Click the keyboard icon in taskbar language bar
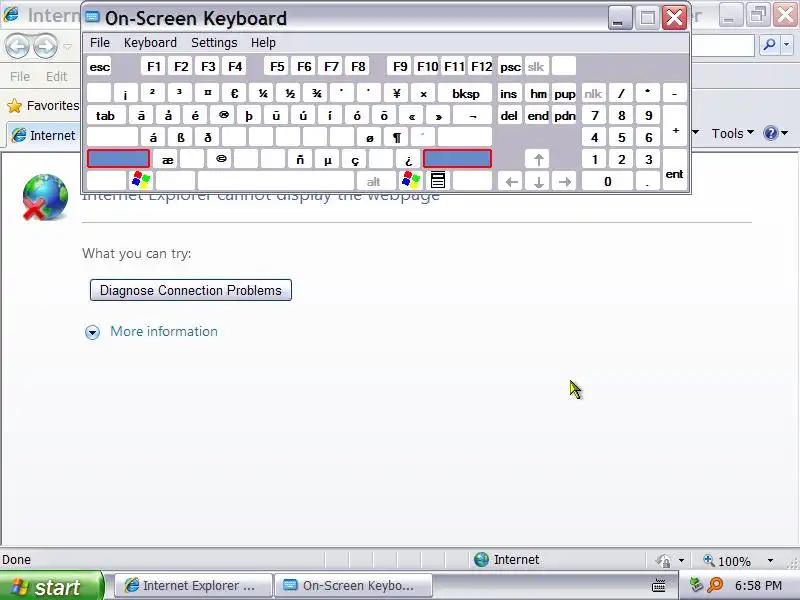This screenshot has width=800, height=600. (659, 585)
